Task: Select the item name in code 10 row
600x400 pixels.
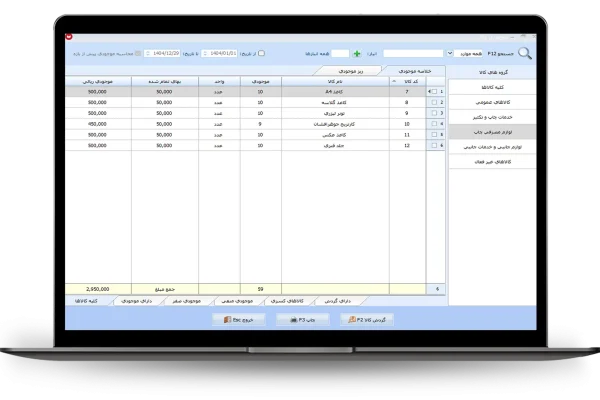Action: (x=335, y=124)
